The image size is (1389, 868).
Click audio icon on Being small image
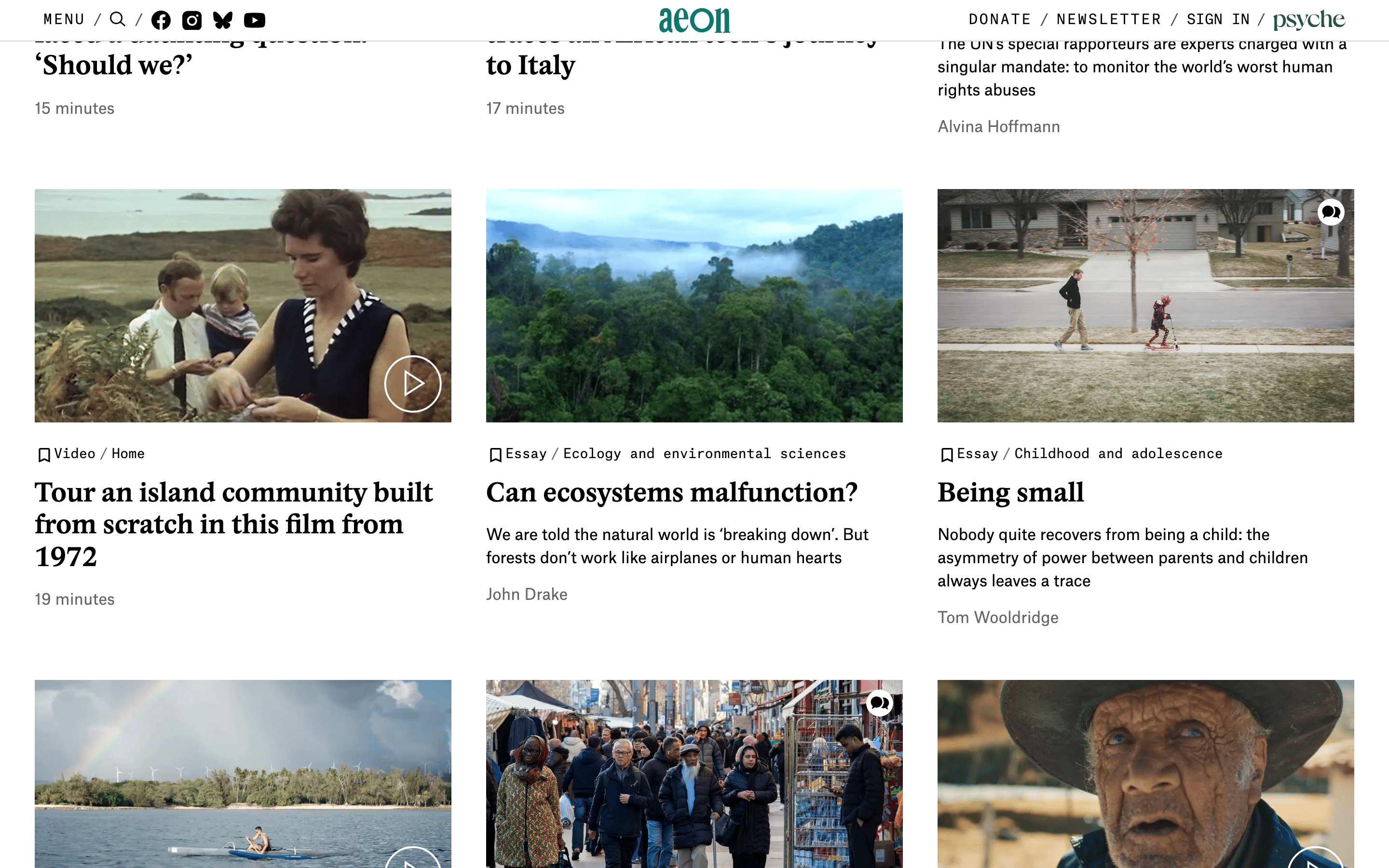pos(1331,212)
